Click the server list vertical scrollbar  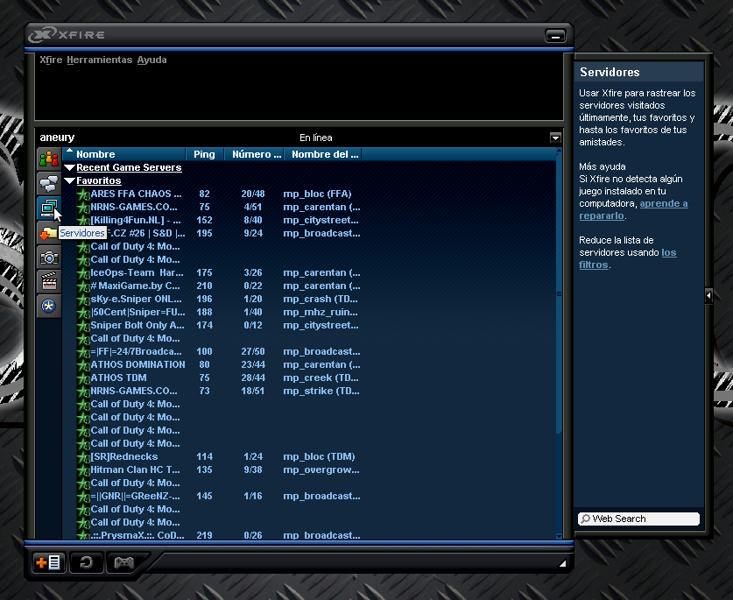559,295
